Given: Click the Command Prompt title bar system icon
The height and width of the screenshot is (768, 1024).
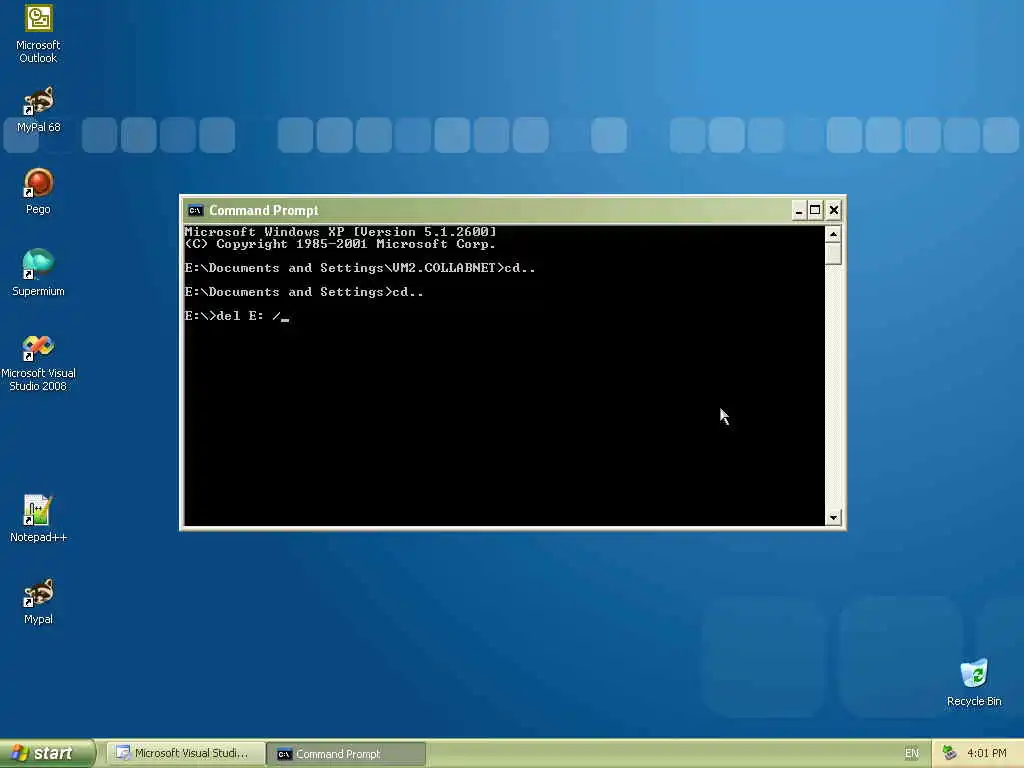Looking at the screenshot, I should click(x=195, y=210).
